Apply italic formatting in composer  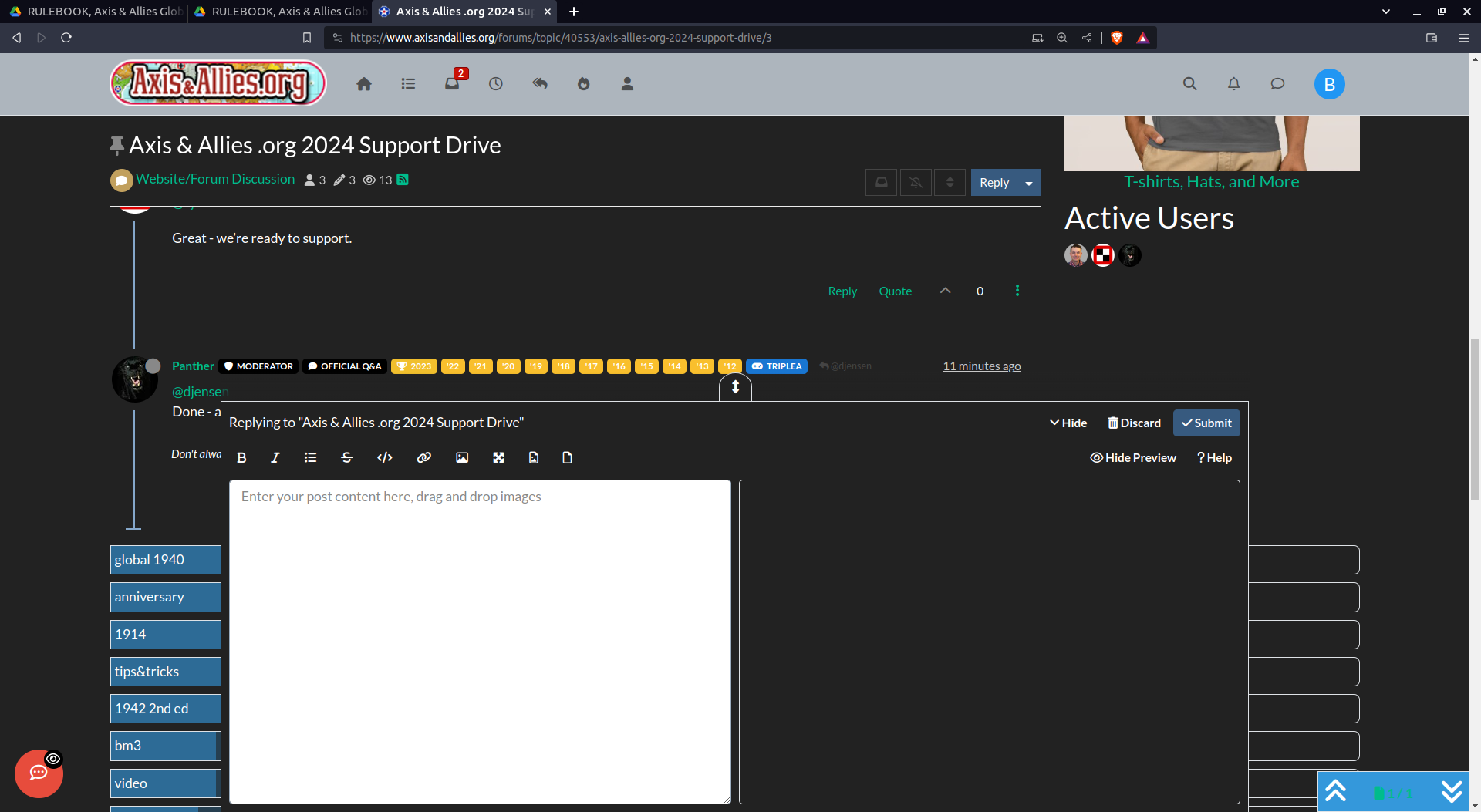(x=275, y=458)
